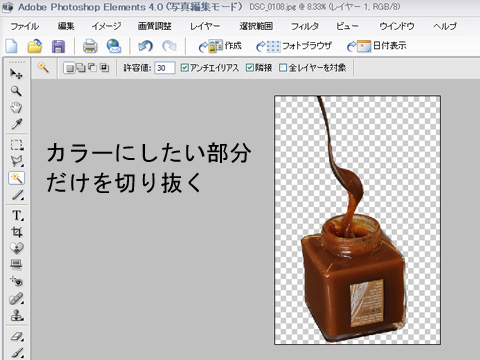Click the Attach to email globe icon
The width and height of the screenshot is (480, 360).
114,46
